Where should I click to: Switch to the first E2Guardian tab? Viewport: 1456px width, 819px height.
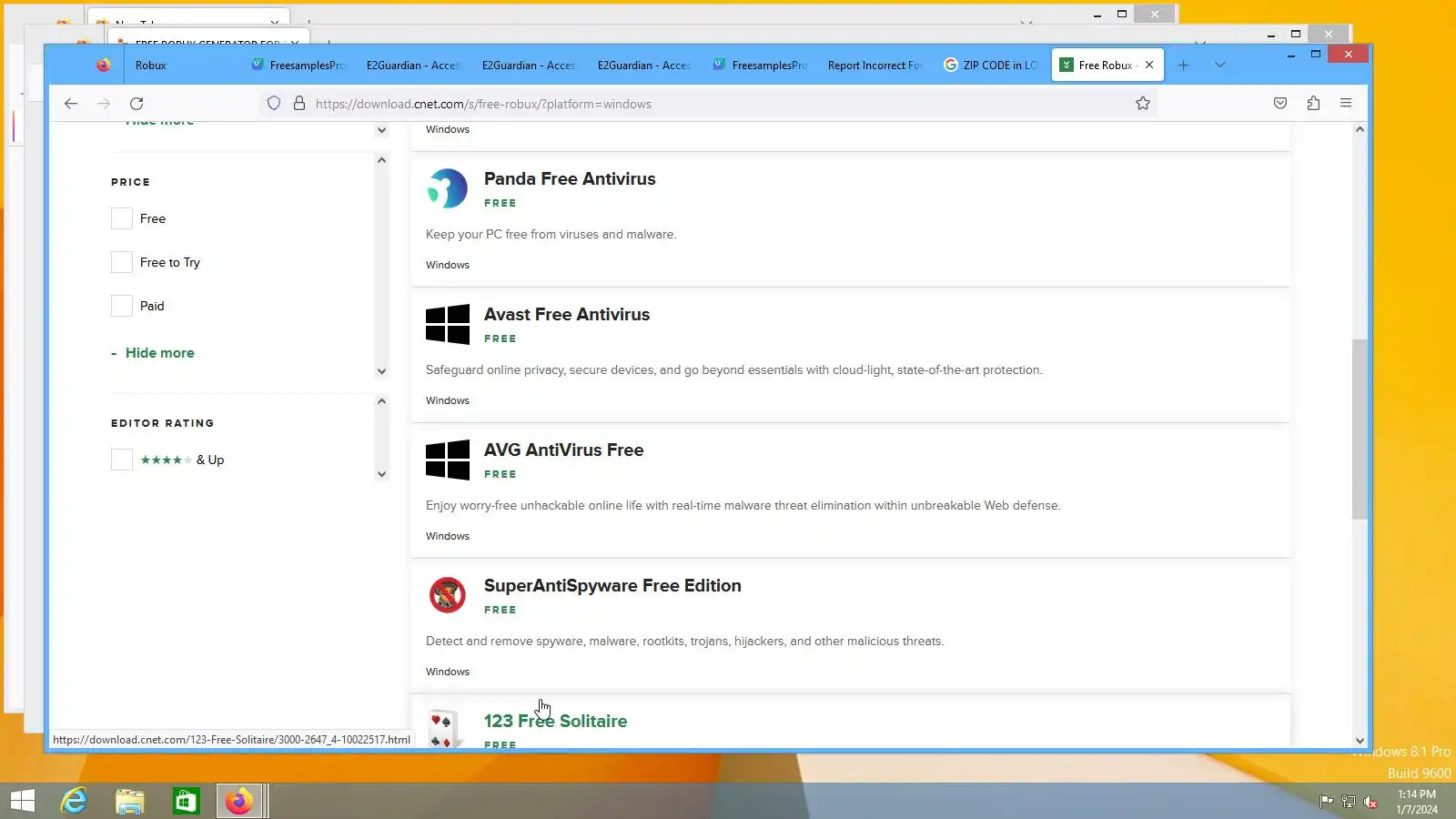click(x=413, y=66)
